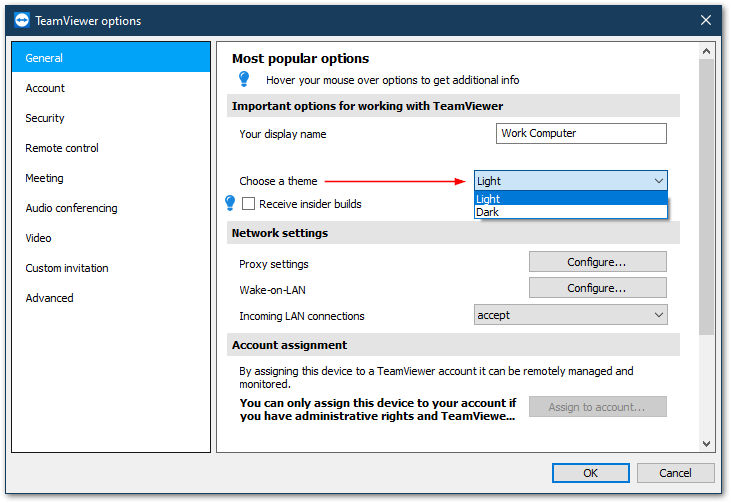The image size is (731, 503).
Task: Enable Receive insider builds checkbox
Action: [x=248, y=204]
